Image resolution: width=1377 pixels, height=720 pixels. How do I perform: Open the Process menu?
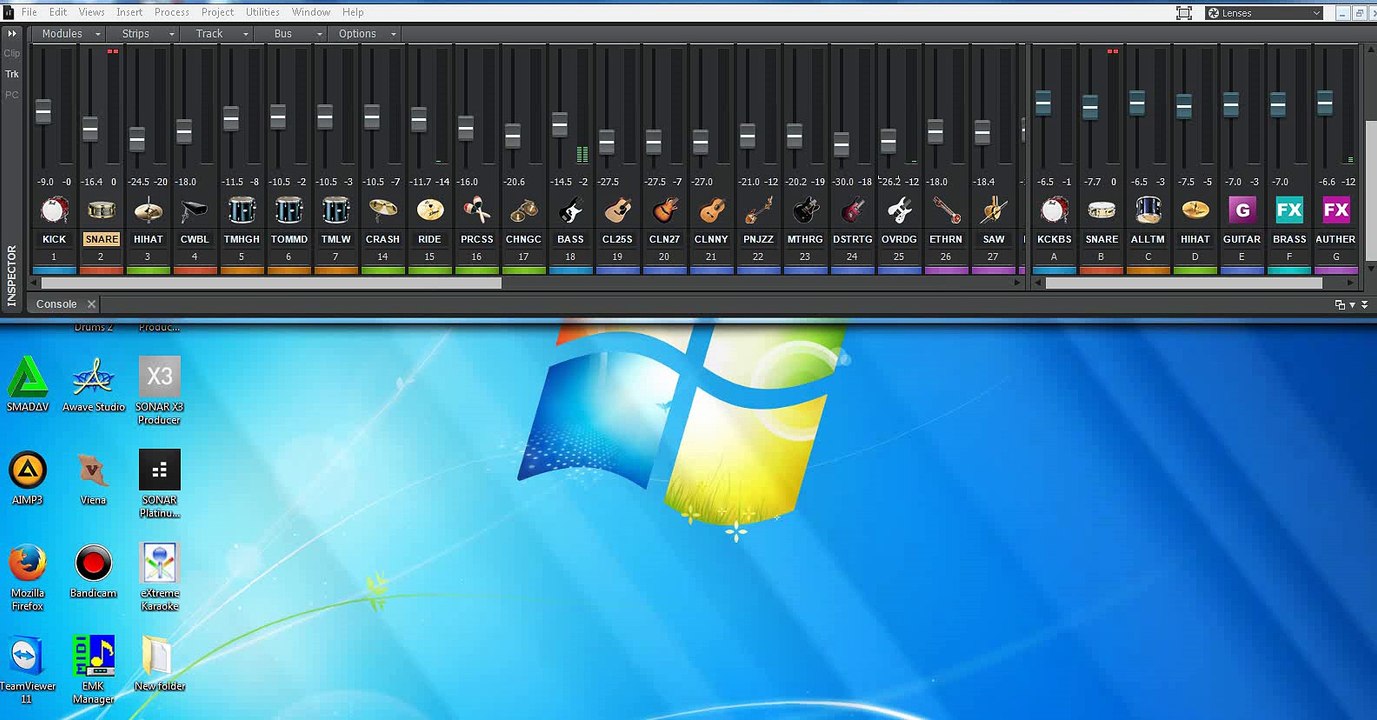tap(172, 12)
